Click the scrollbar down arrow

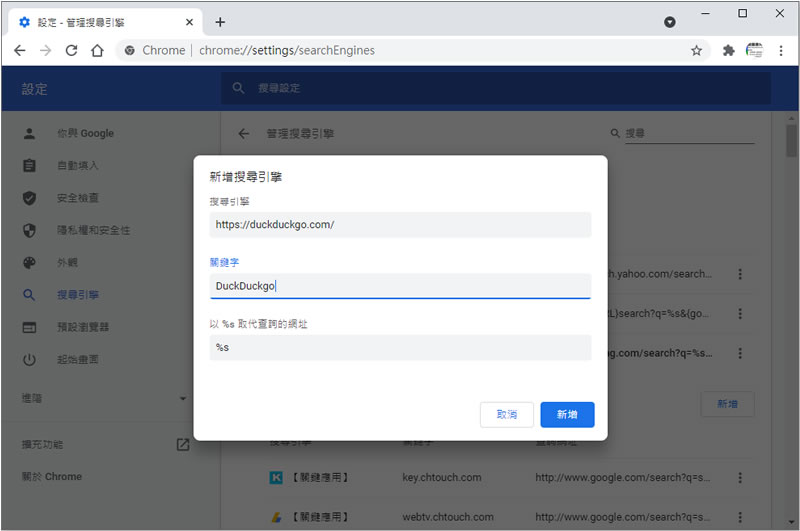click(791, 522)
